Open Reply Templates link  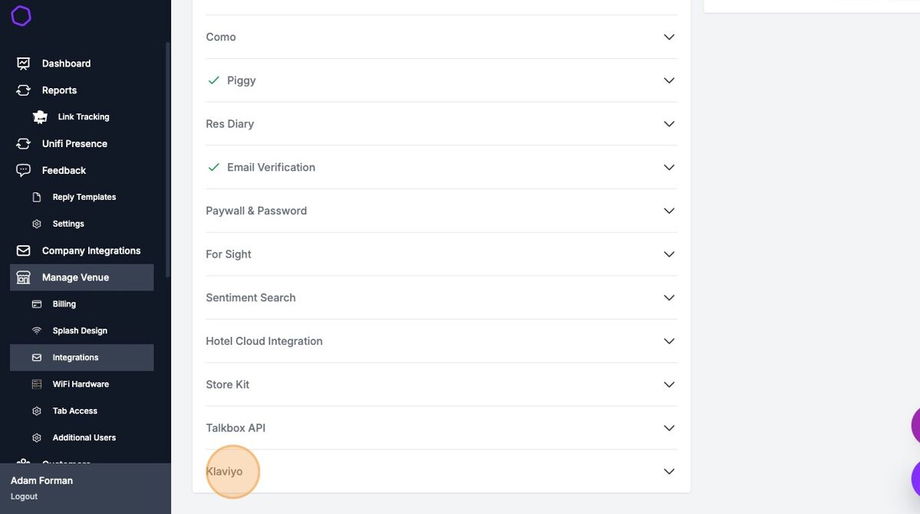(84, 197)
